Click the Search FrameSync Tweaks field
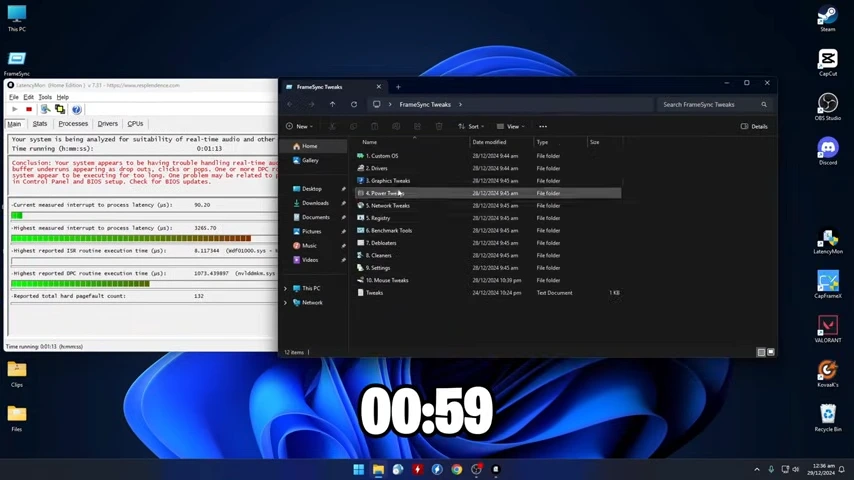 715,105
